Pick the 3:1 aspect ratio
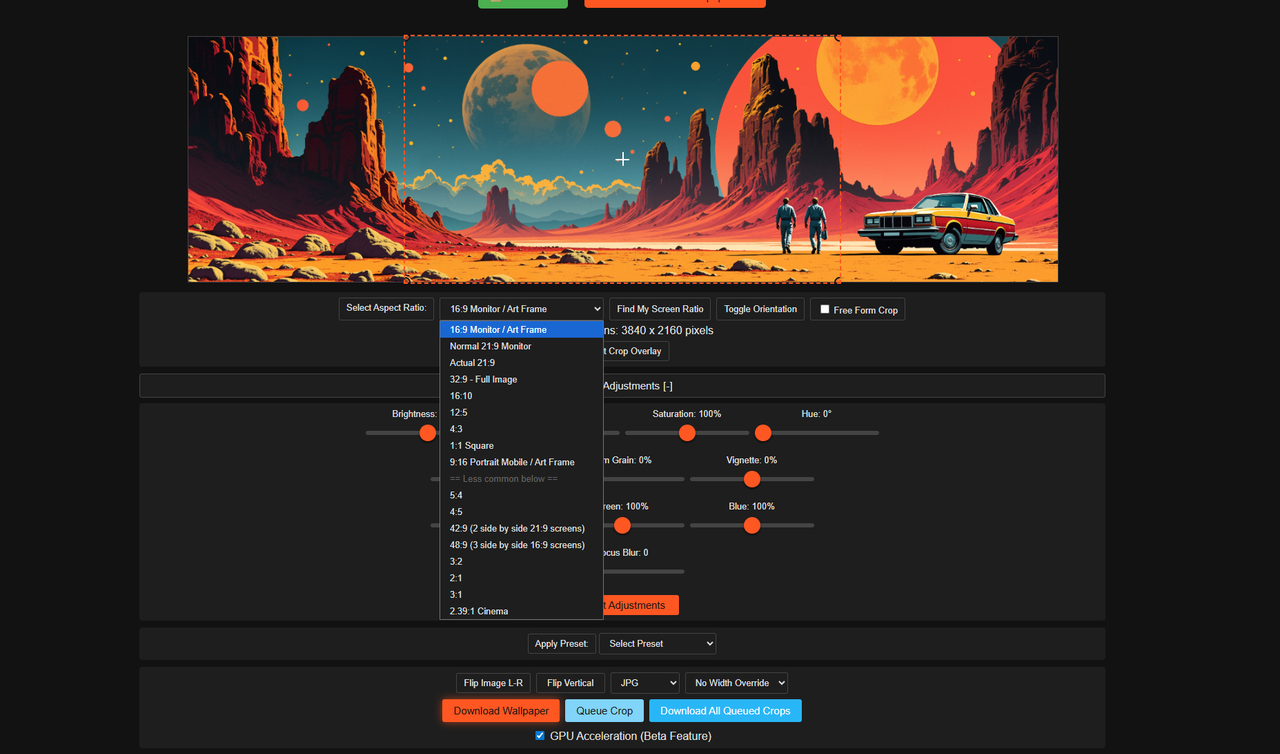Image resolution: width=1280 pixels, height=754 pixels. click(x=521, y=595)
